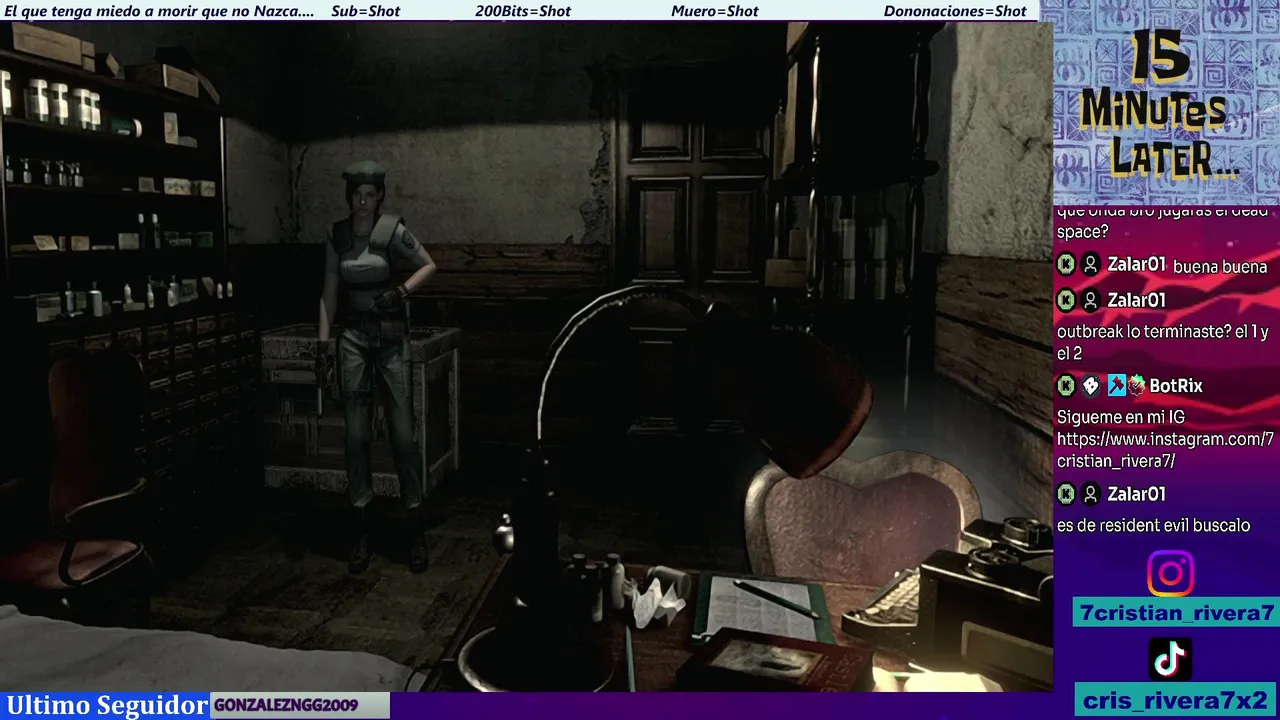The height and width of the screenshot is (720, 1280).
Task: Click Kick badge above 'es de resident evil' message
Action: [x=1066, y=493]
